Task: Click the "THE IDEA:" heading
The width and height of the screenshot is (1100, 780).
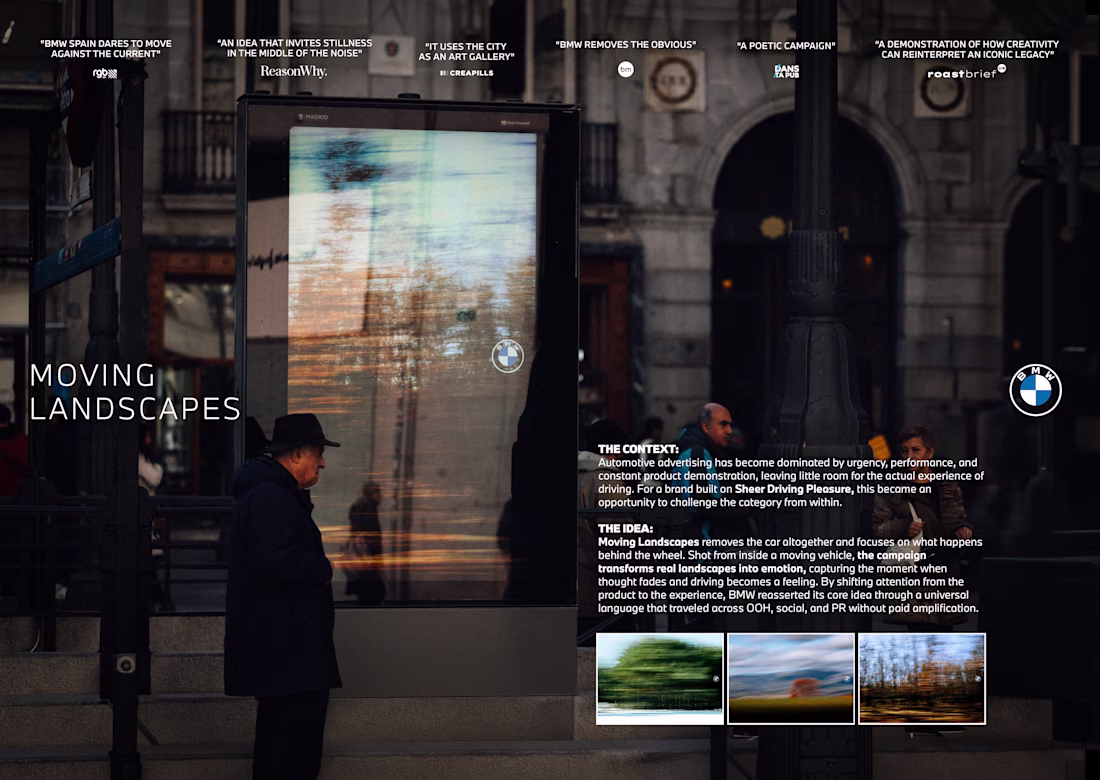Action: [x=625, y=528]
